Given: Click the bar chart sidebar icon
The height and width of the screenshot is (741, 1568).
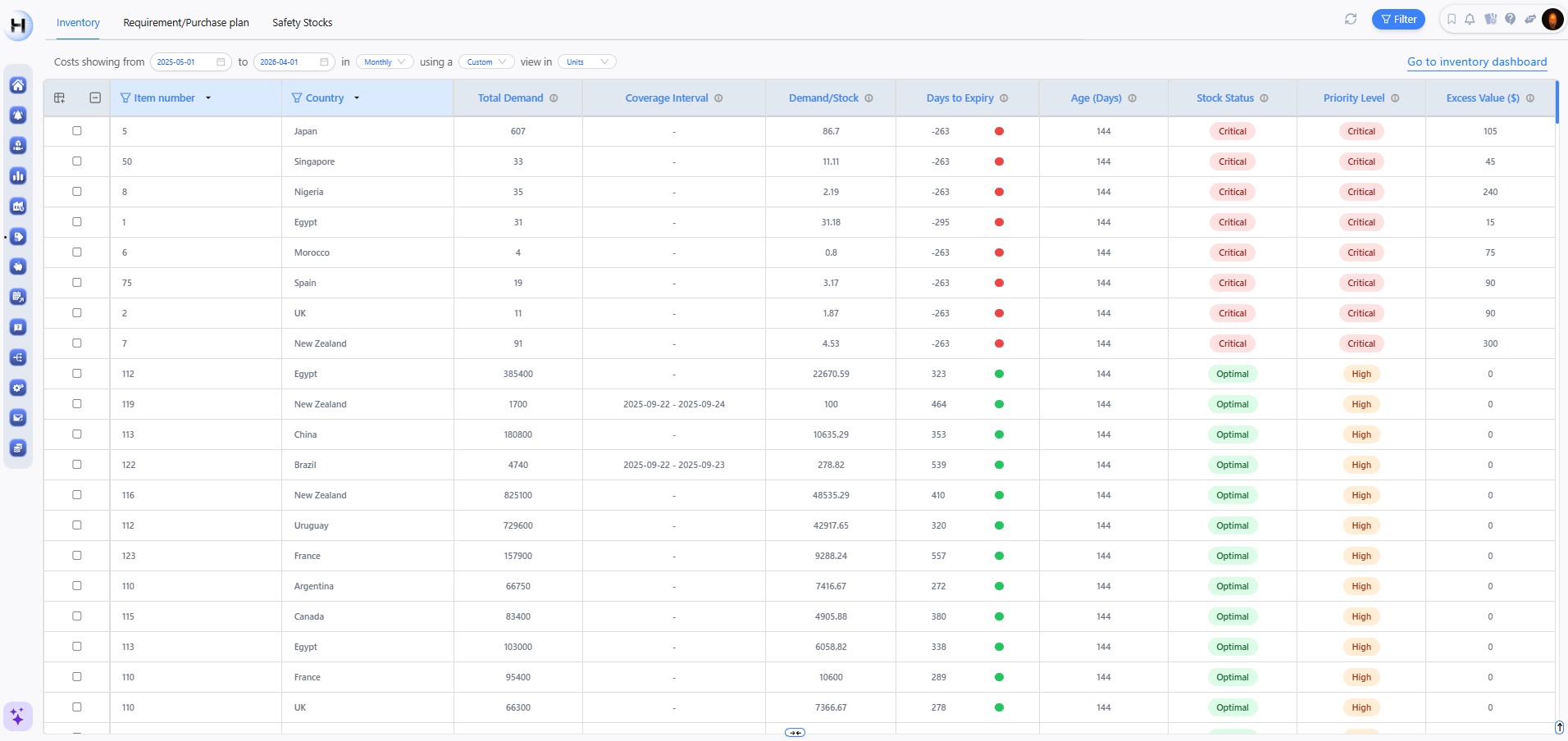Looking at the screenshot, I should coord(18,176).
